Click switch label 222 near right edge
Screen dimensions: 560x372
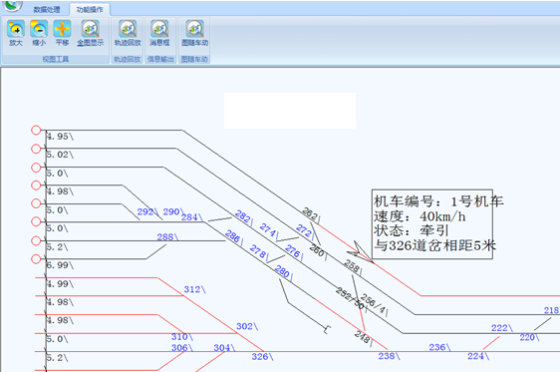501,328
